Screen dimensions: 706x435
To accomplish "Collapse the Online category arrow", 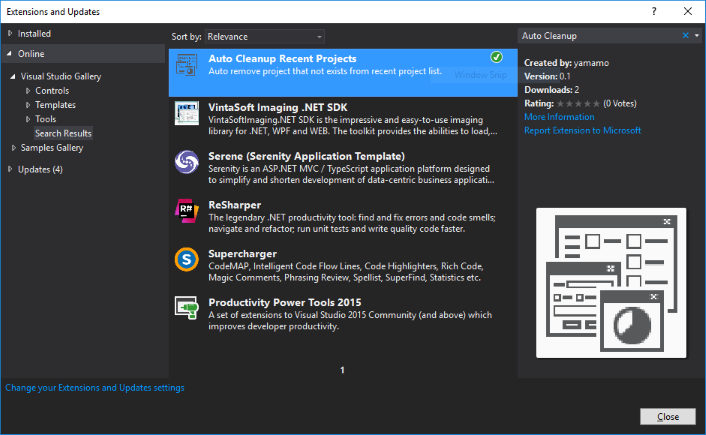I will 9,54.
